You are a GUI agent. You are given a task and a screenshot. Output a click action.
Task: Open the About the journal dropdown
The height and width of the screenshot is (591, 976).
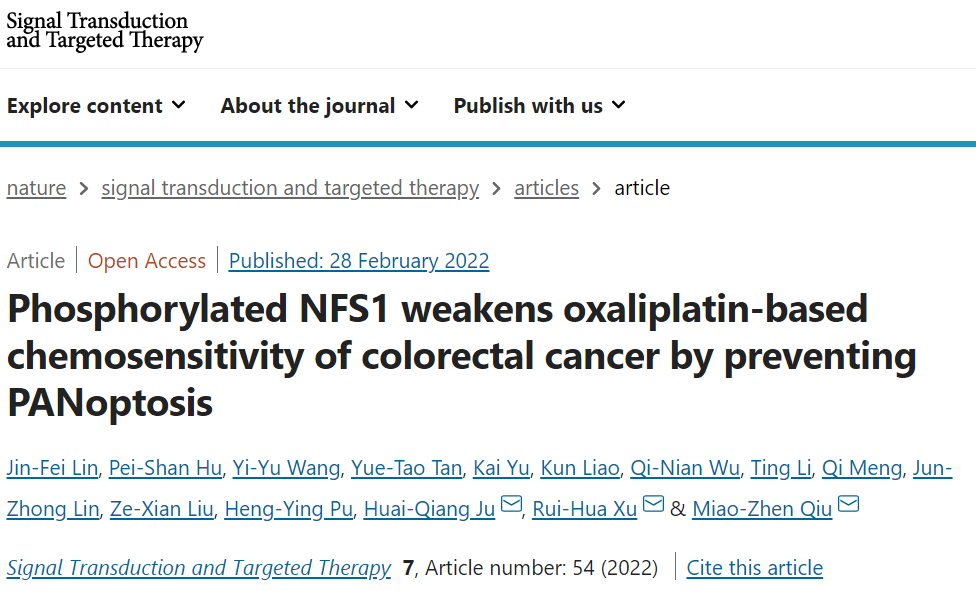[x=320, y=106]
